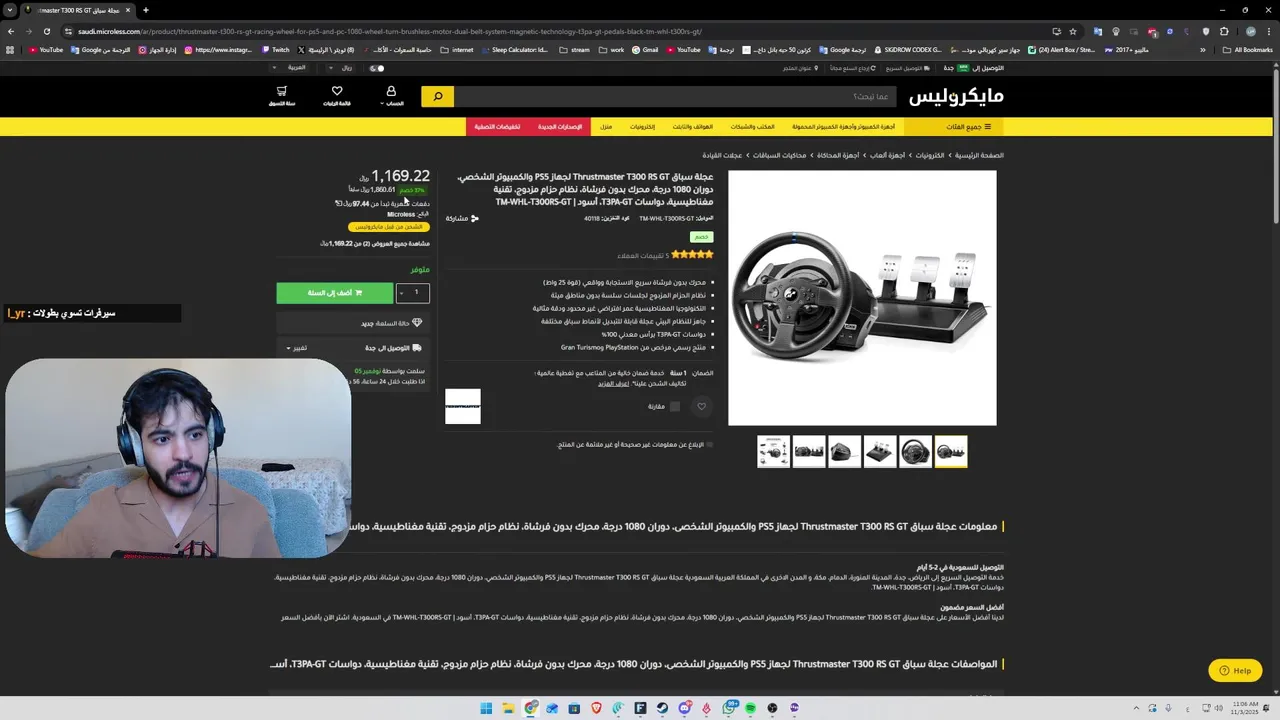Open home page breadcrumb الصفحة الرئيسية

tap(978, 156)
